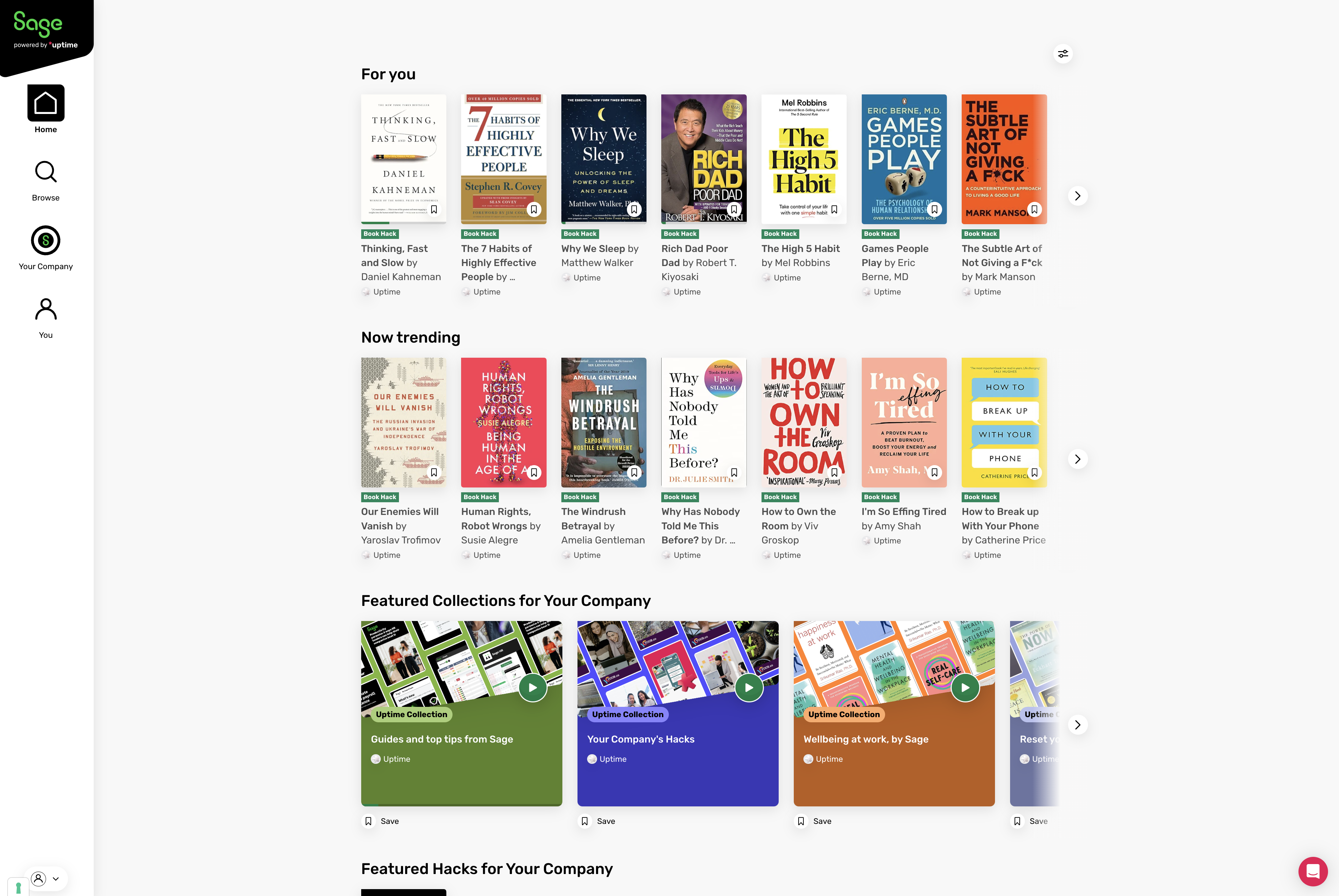Save the Wellbeing at work collection

point(814,821)
